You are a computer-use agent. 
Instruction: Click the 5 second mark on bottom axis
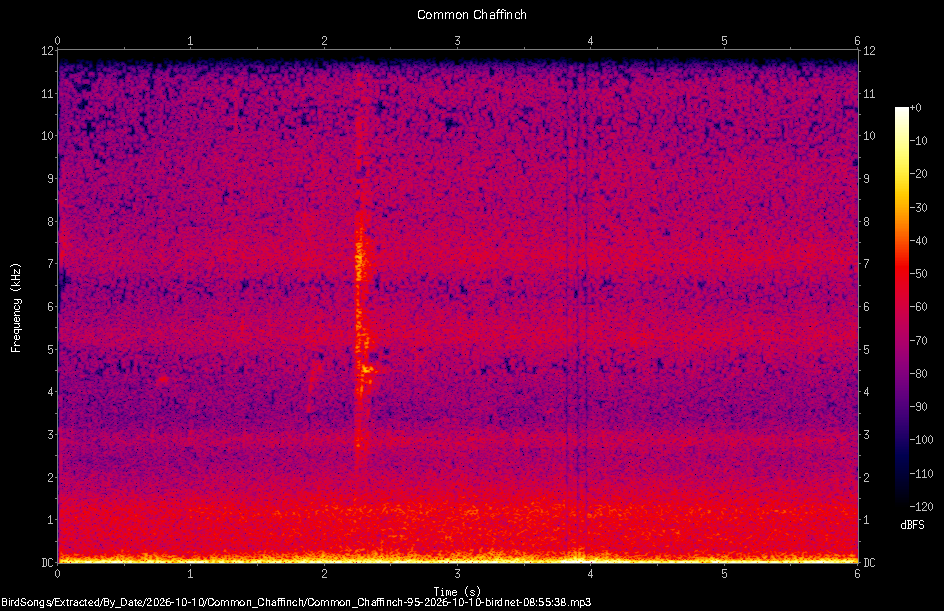click(724, 574)
